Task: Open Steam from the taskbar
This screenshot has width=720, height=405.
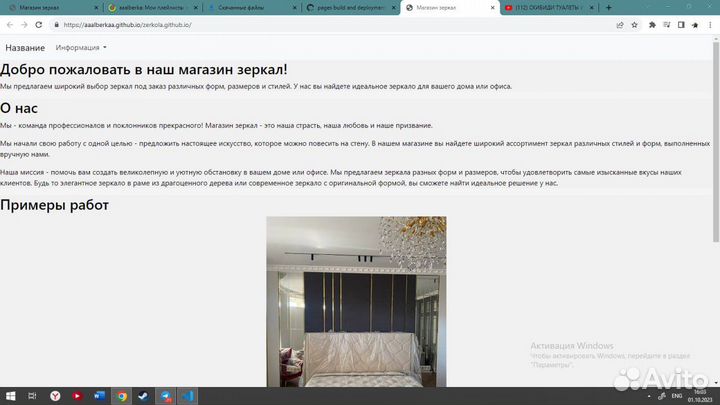Action: (144, 396)
